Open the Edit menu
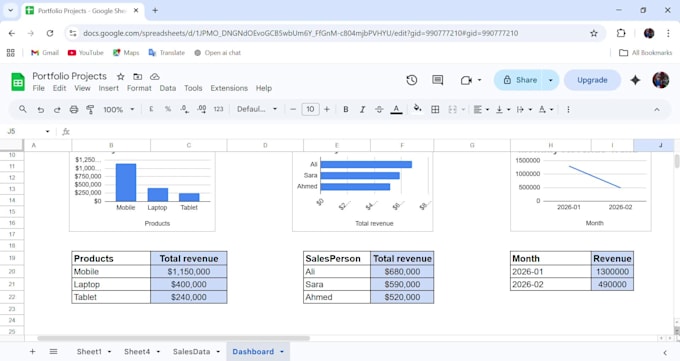The image size is (680, 361). pyautogui.click(x=59, y=88)
